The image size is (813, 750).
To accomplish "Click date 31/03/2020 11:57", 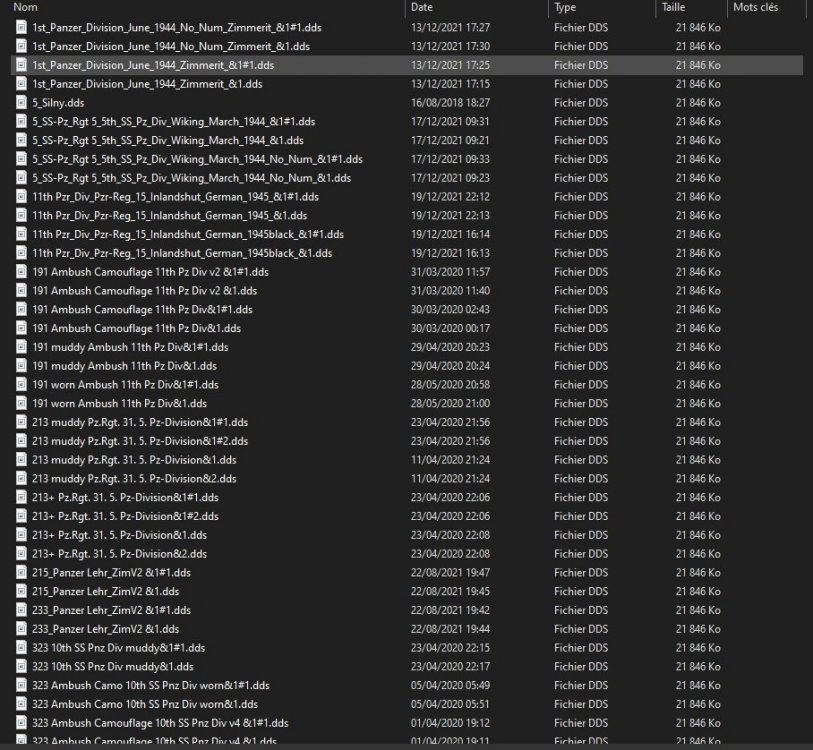I will 450,272.
